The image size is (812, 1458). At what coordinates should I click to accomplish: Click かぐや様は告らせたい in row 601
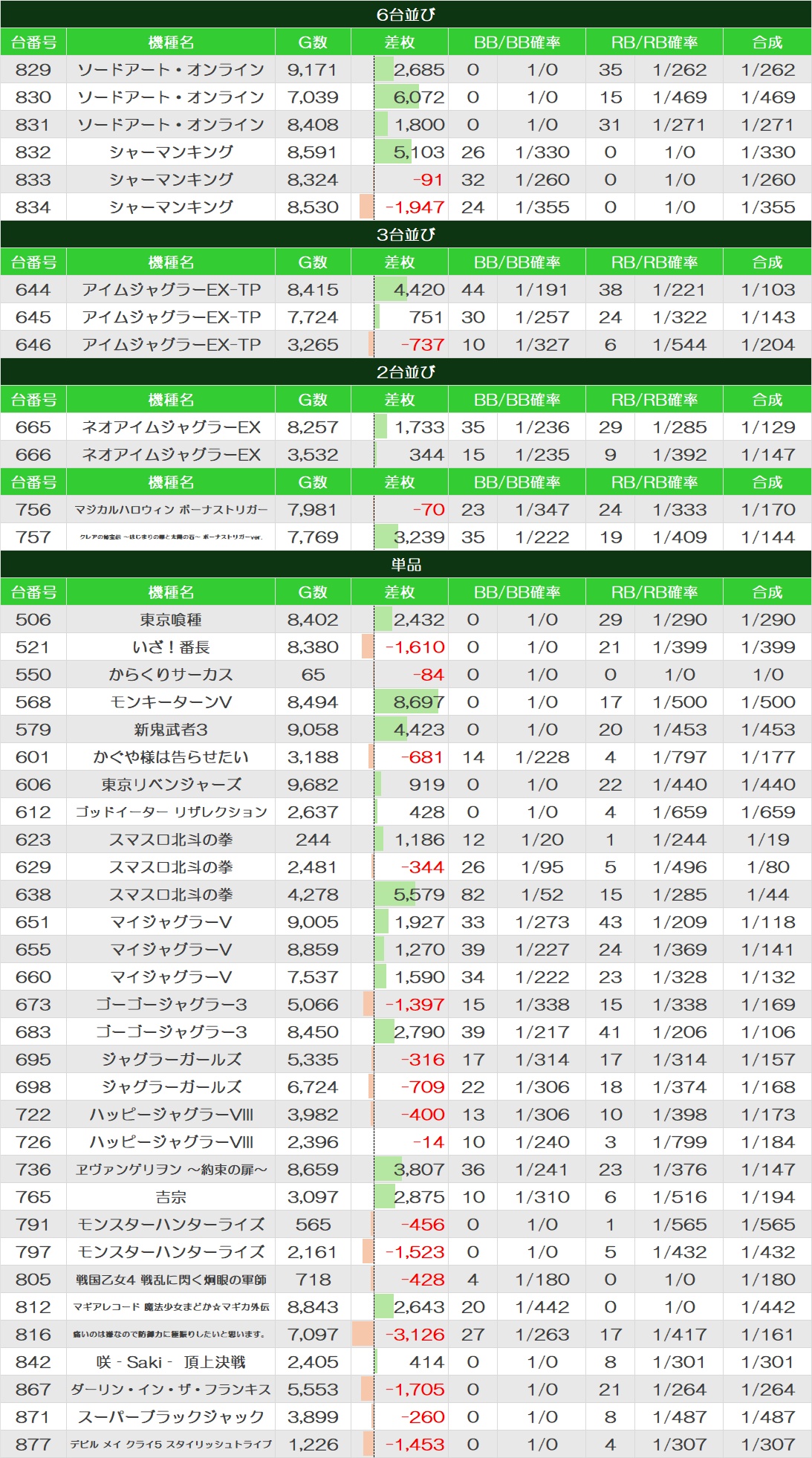click(x=171, y=757)
